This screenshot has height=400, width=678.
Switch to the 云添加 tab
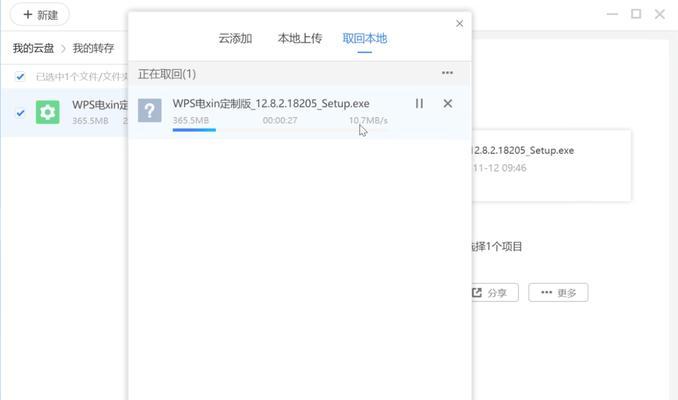click(235, 38)
